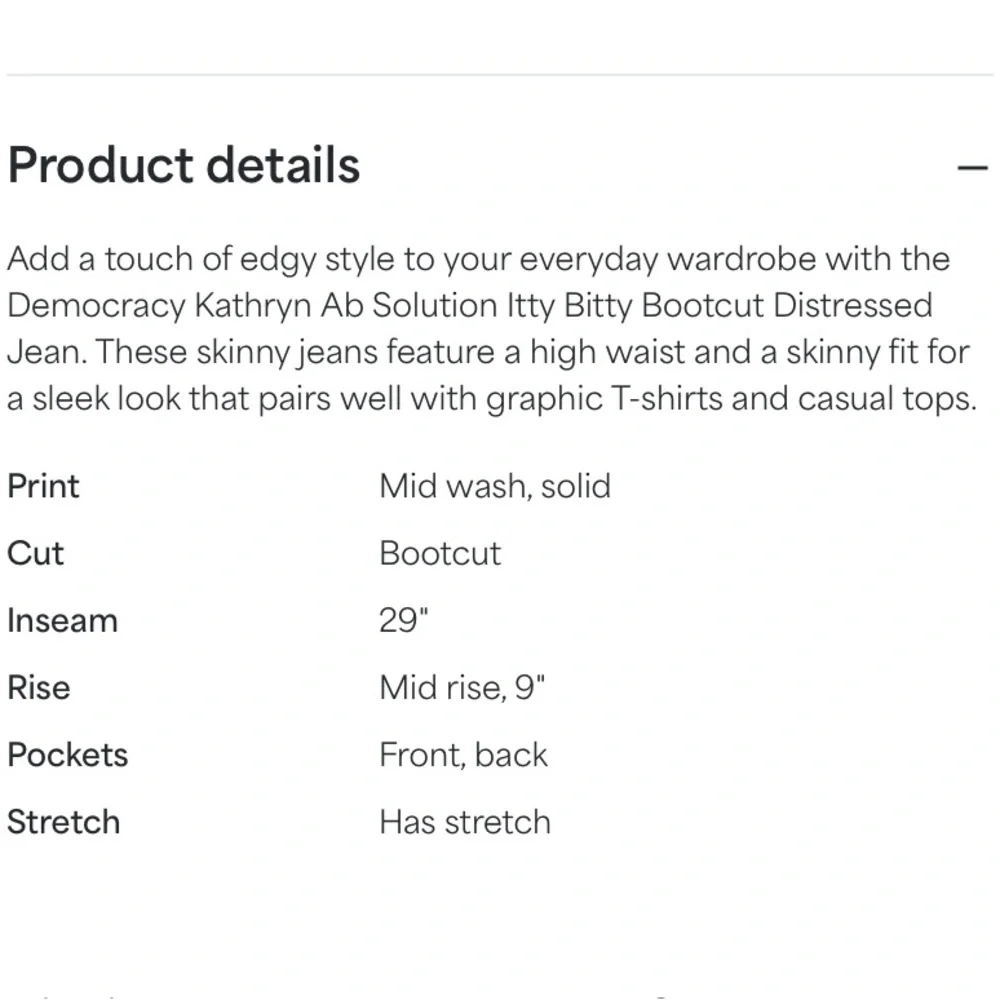This screenshot has width=1000, height=1000.
Task: Select the 'Front, back' pockets value
Action: 463,754
